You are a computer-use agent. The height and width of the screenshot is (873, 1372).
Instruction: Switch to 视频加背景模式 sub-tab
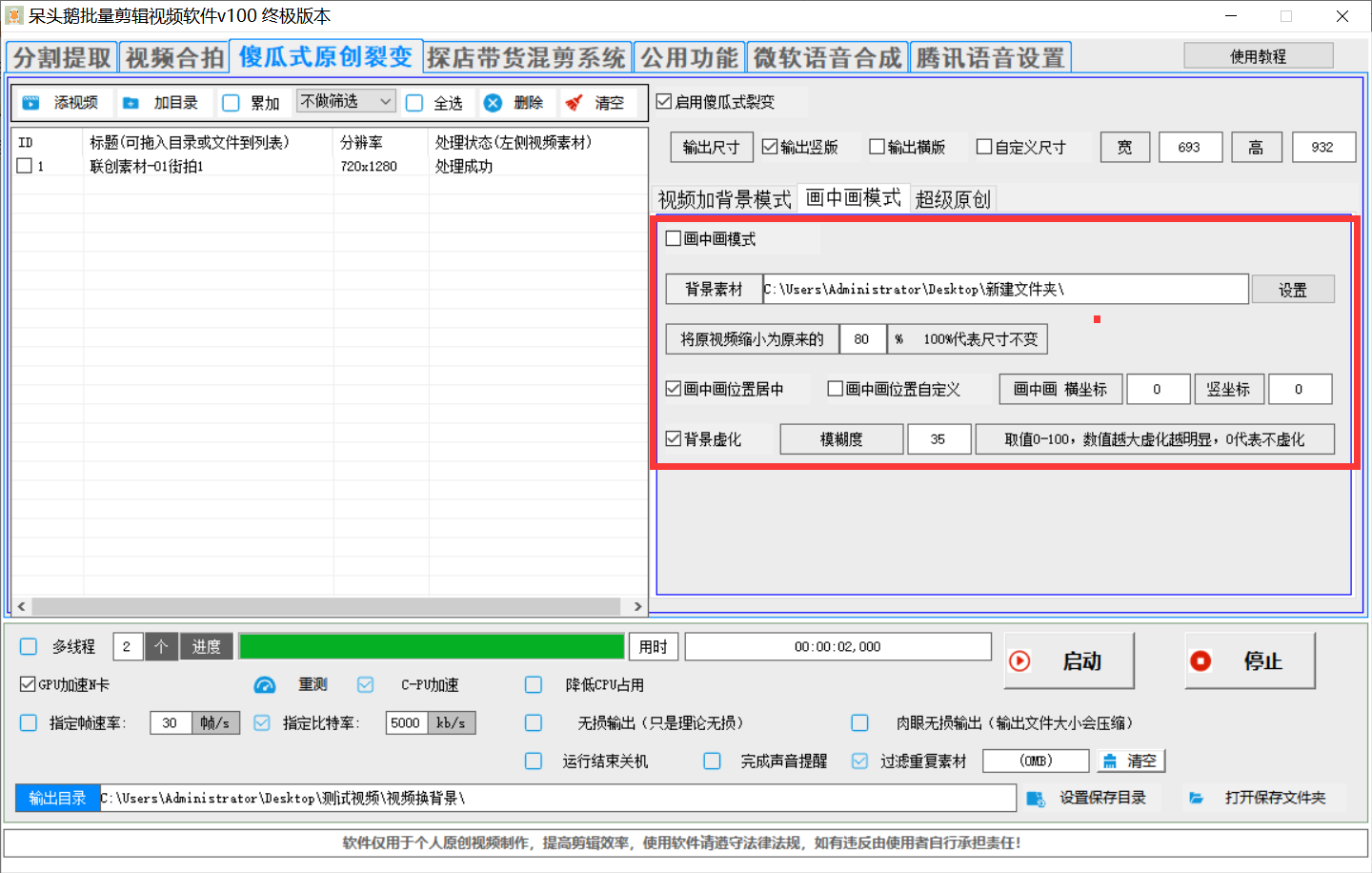coord(724,199)
